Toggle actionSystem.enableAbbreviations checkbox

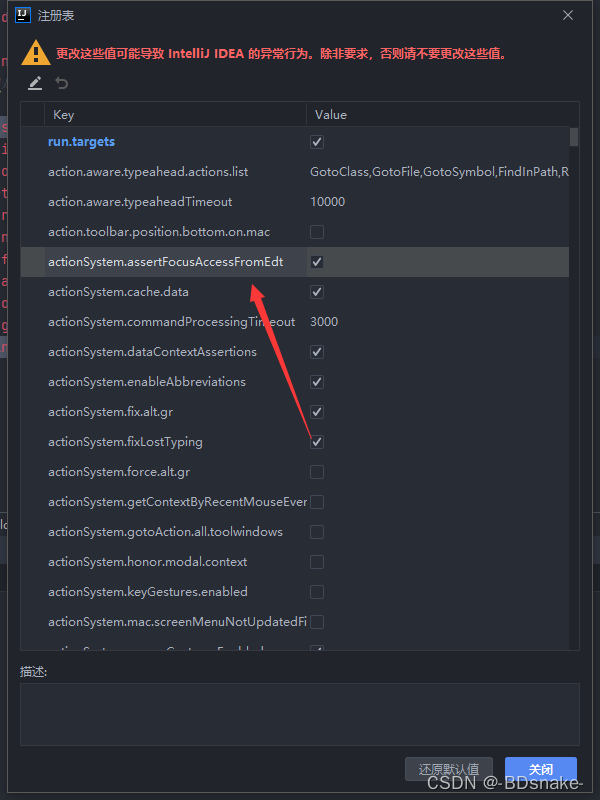coord(317,382)
